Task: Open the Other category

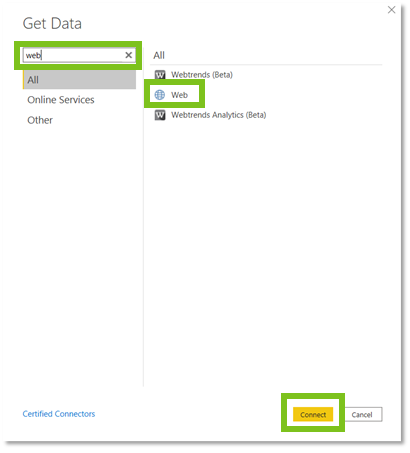Action: 40,120
